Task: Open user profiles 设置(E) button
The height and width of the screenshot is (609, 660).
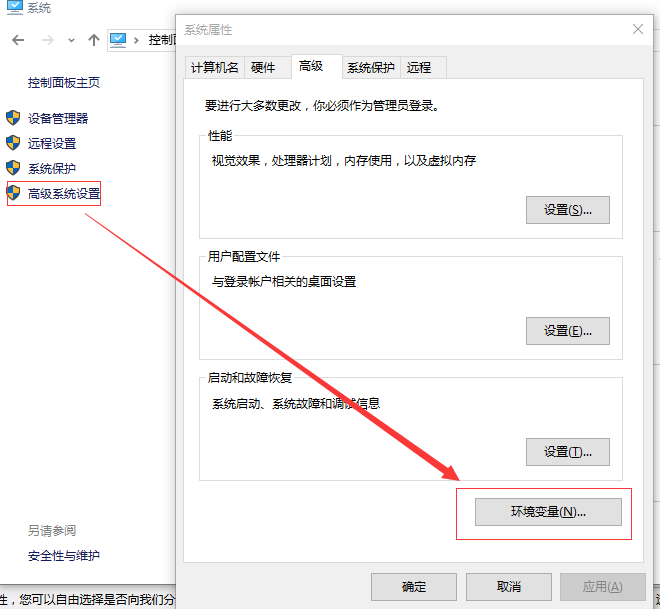Action: click(x=567, y=331)
